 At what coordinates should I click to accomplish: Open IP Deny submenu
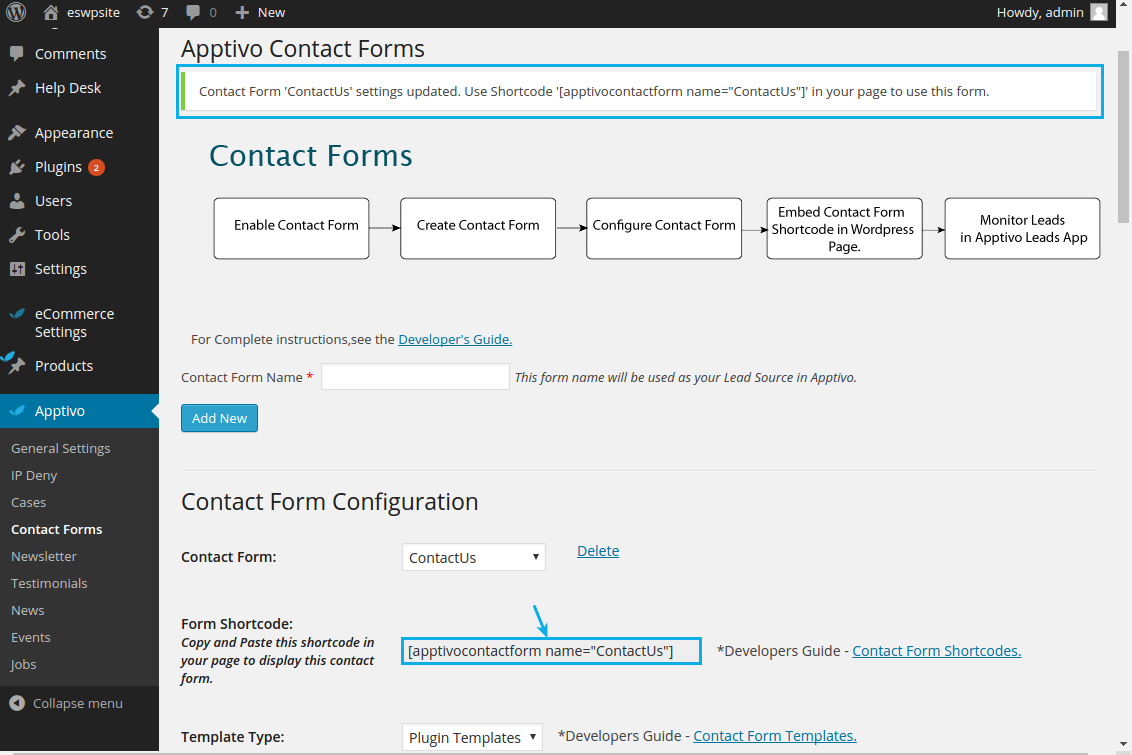pos(34,475)
